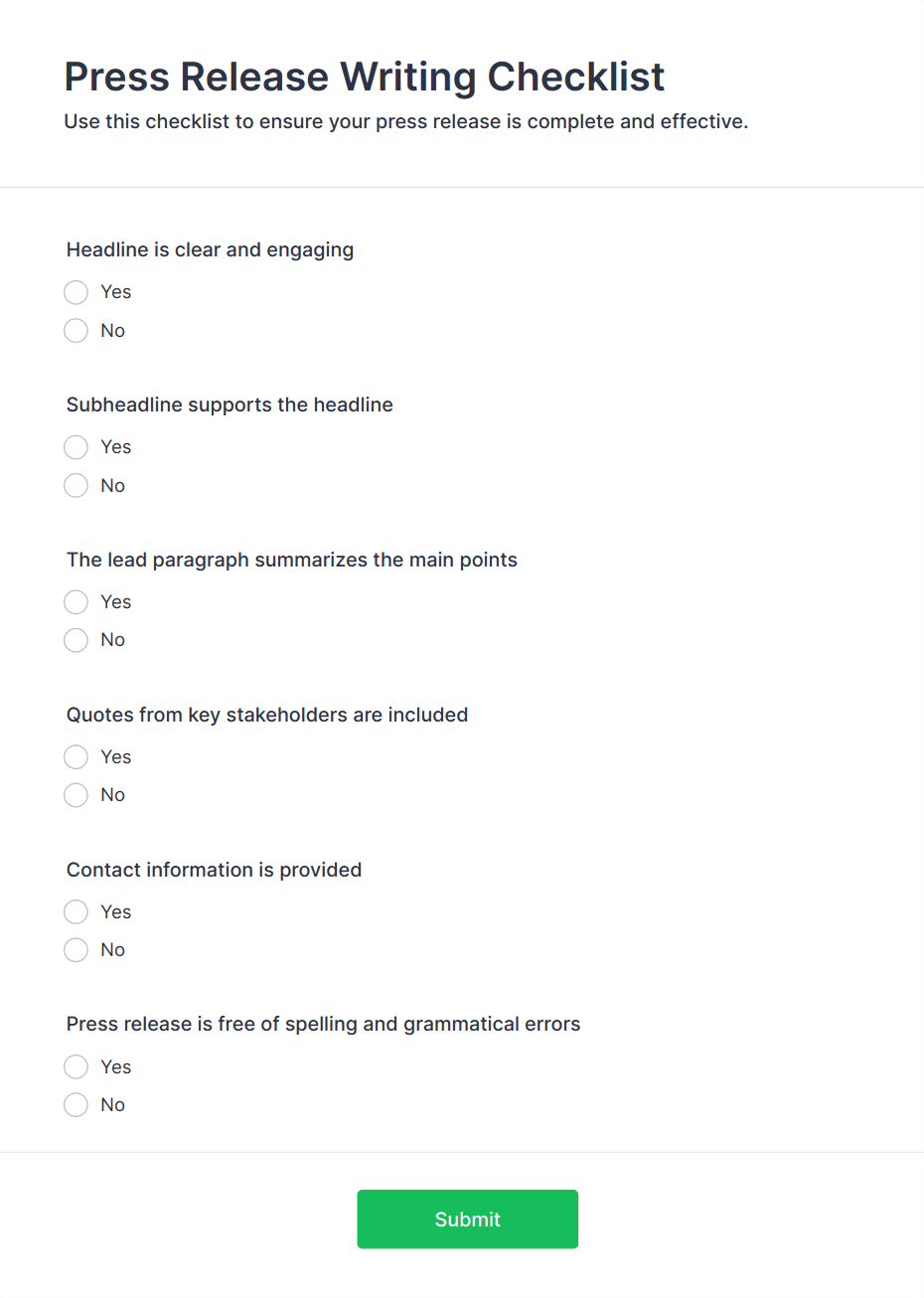Pick Yes for quotes from key stakeholders

(77, 757)
